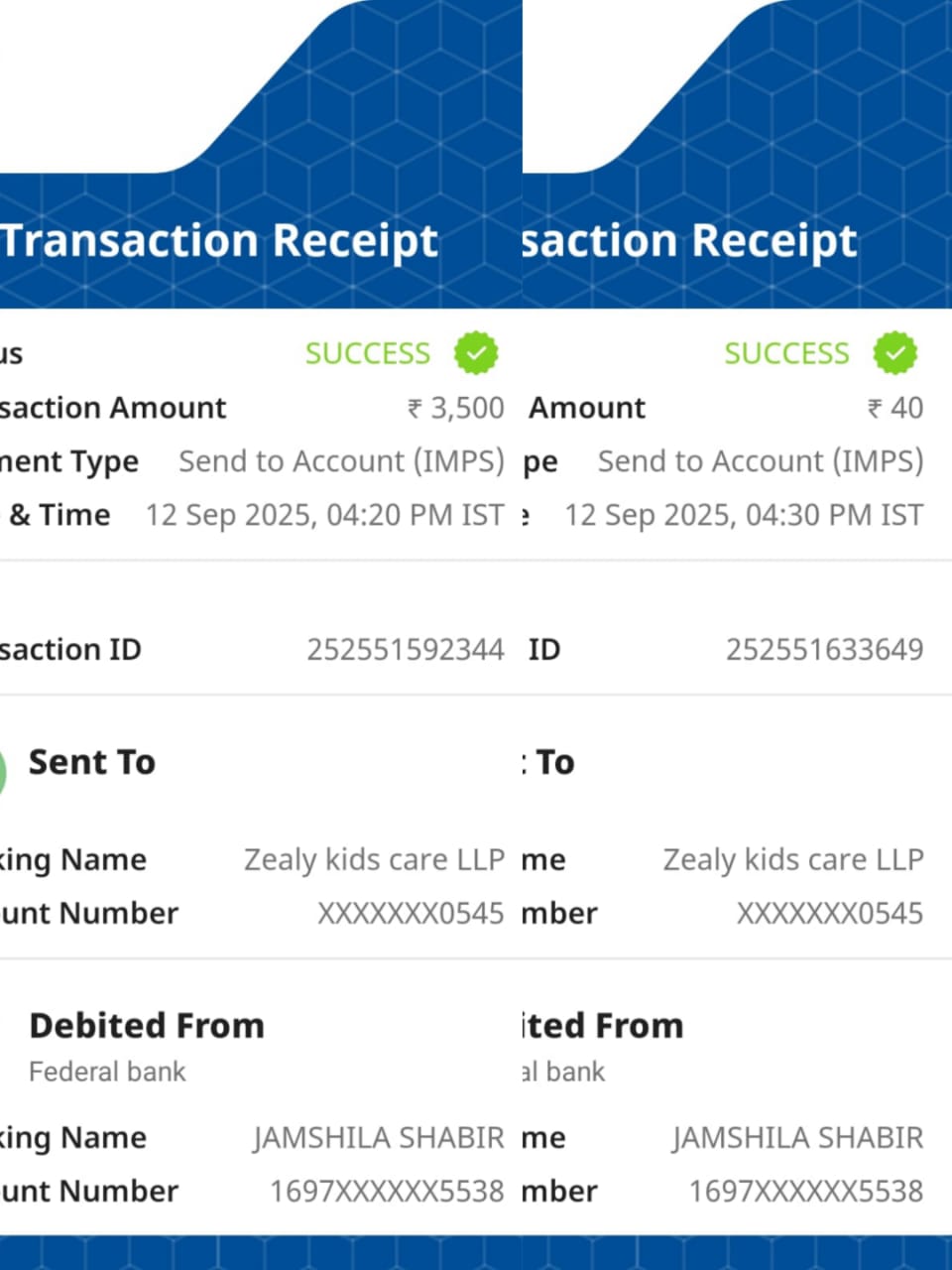Click the Sent To section heading
Viewport: 952px width, 1270px height.
[92, 762]
